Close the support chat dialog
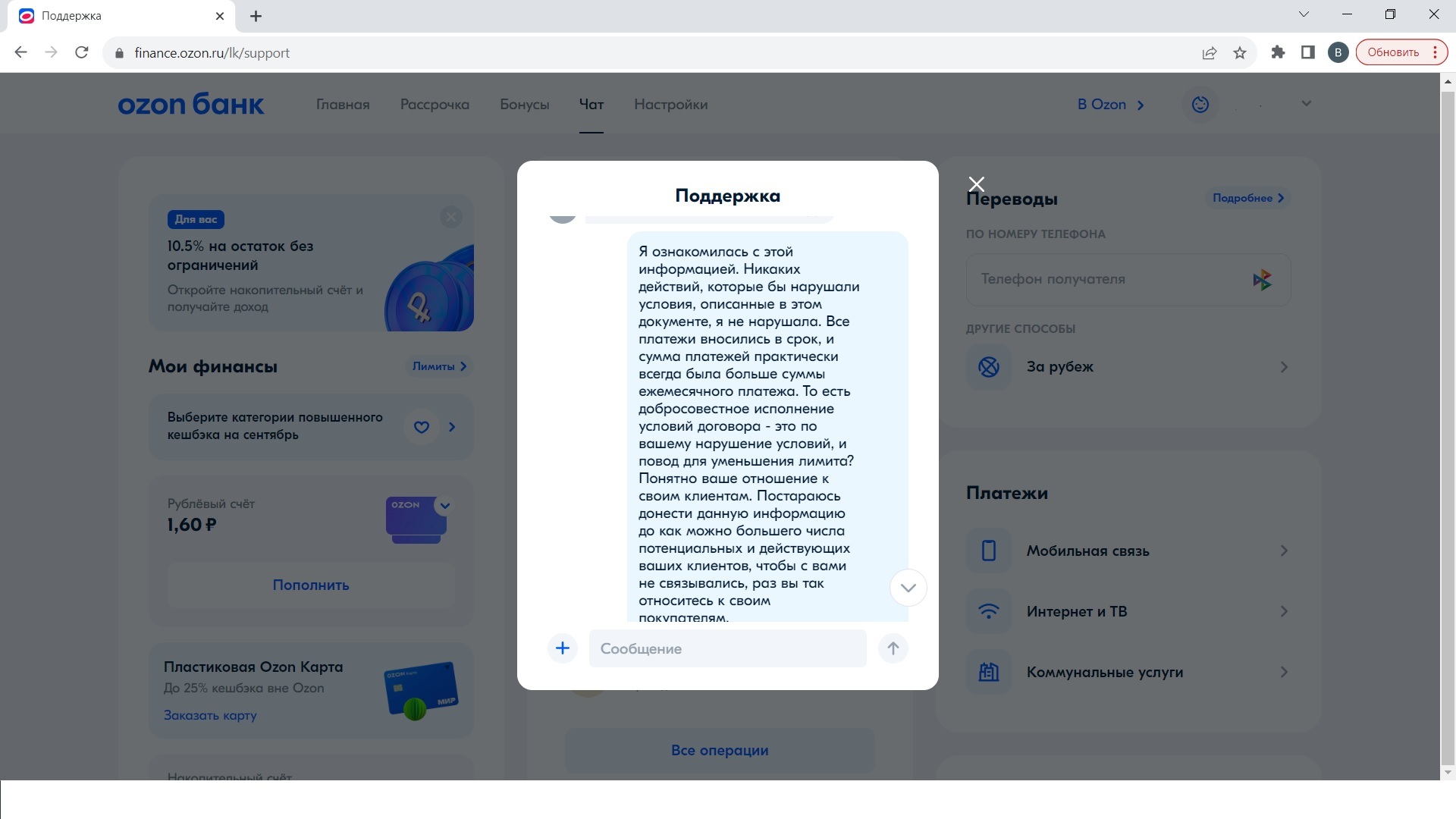The width and height of the screenshot is (1456, 819). pos(977,184)
